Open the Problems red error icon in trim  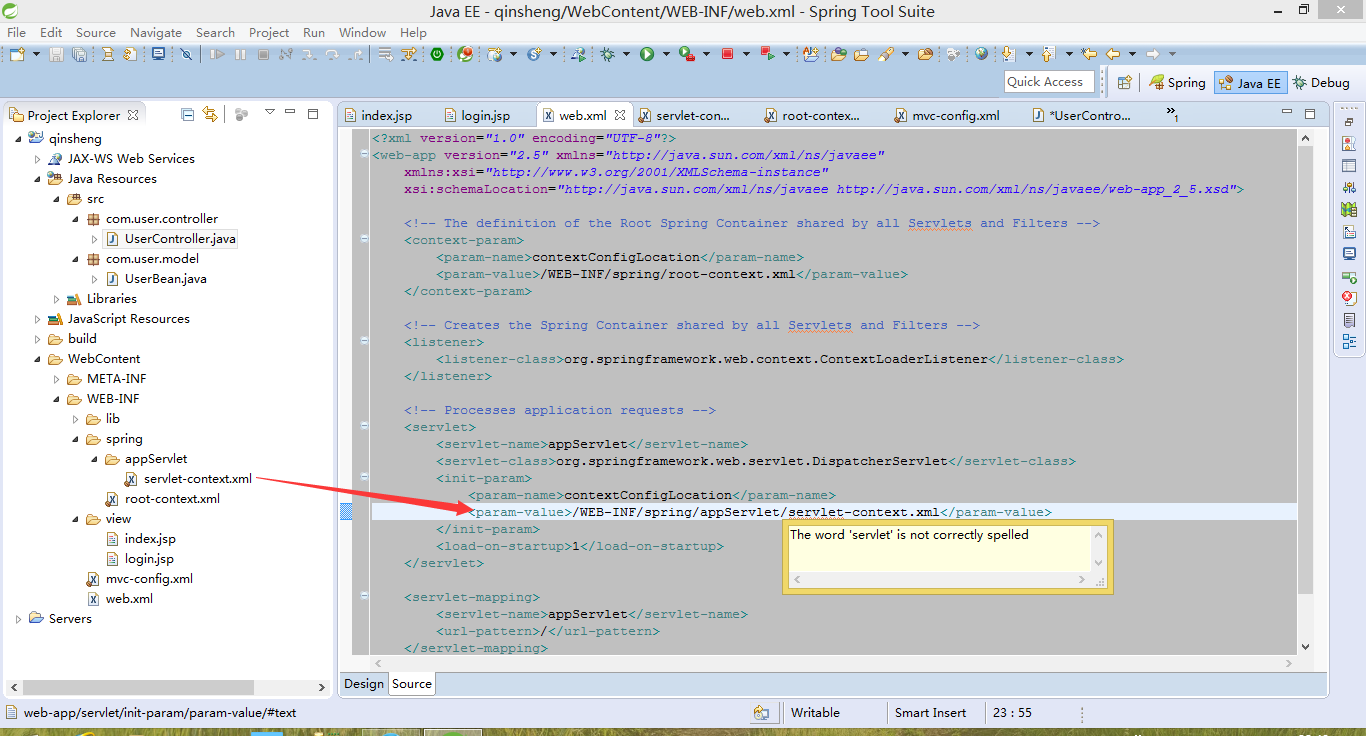point(1349,297)
